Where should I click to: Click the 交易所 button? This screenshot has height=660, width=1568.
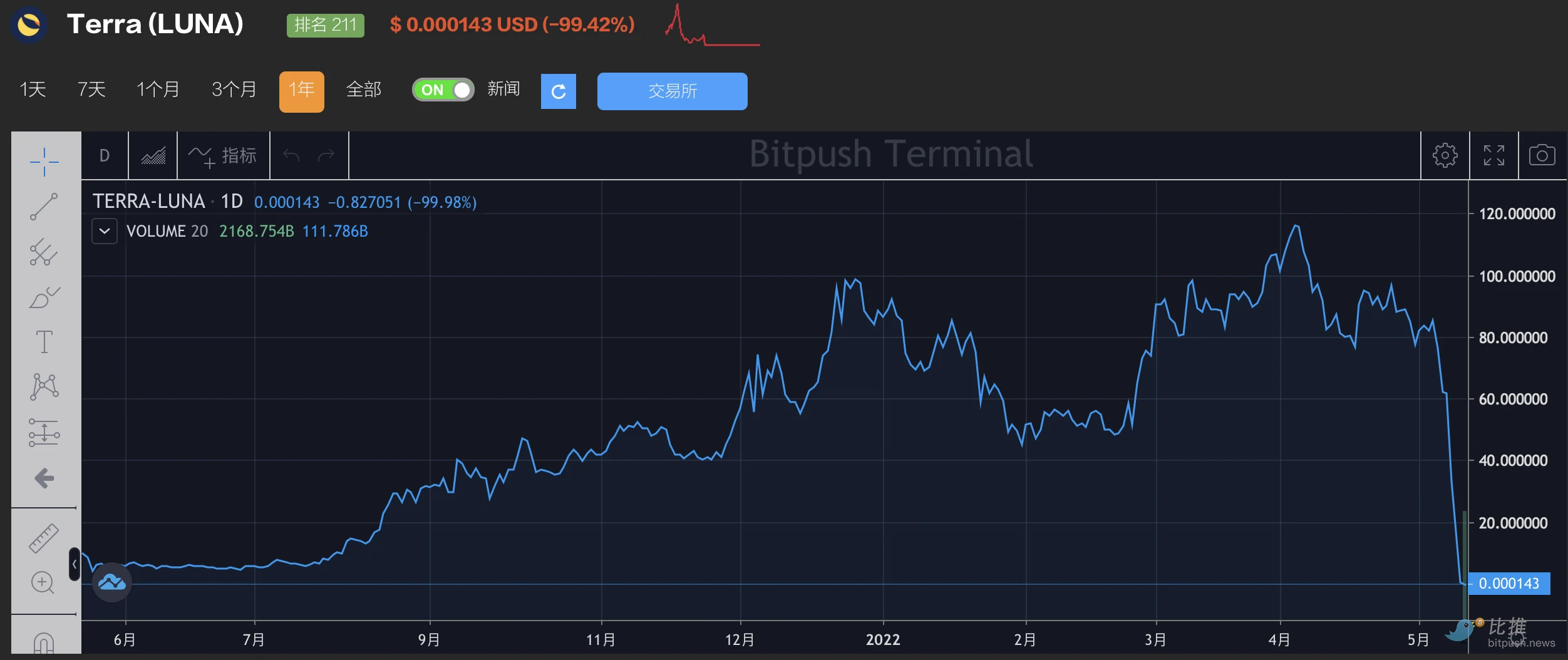[672, 91]
